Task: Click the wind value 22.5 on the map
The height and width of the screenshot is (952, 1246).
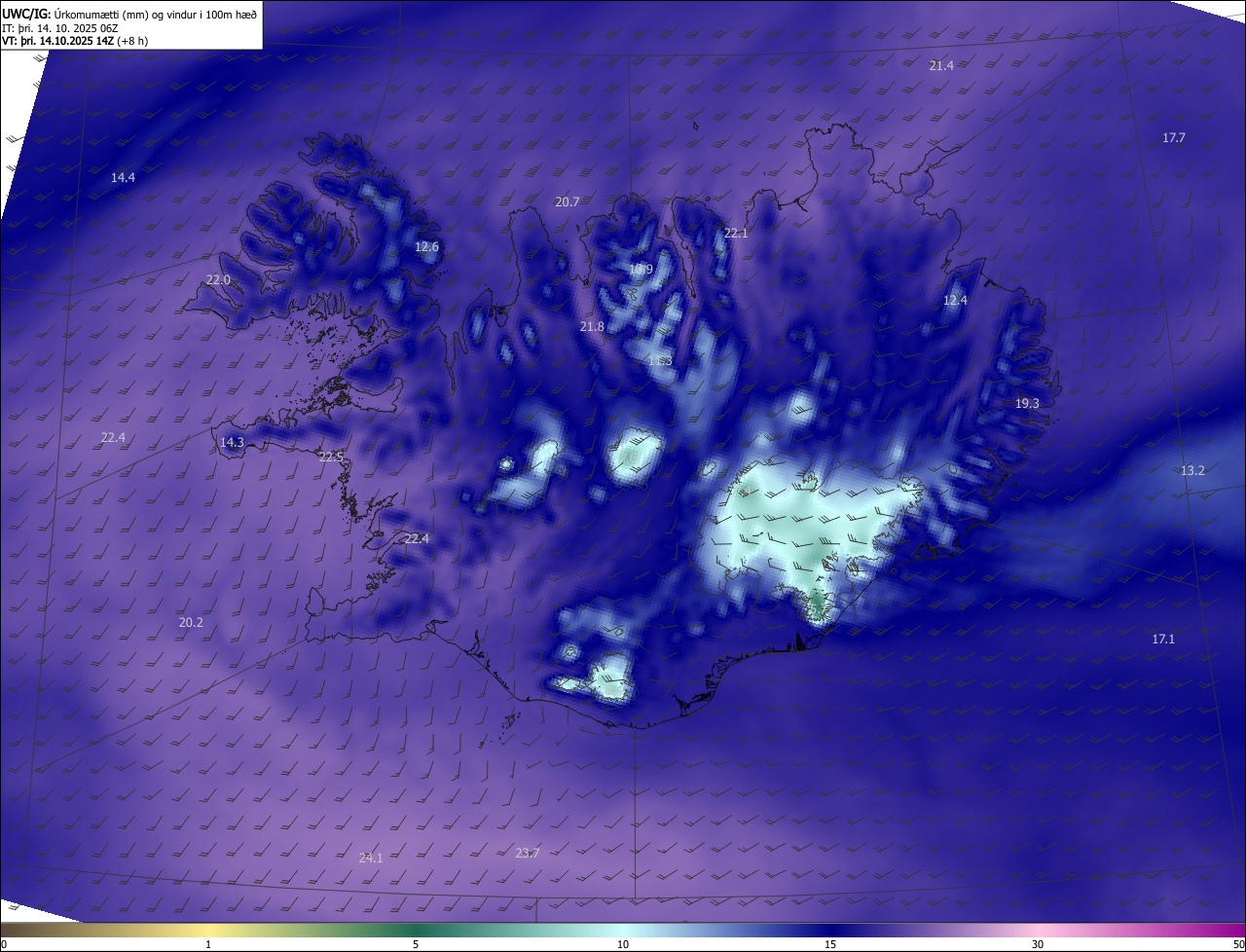Action: 331,457
